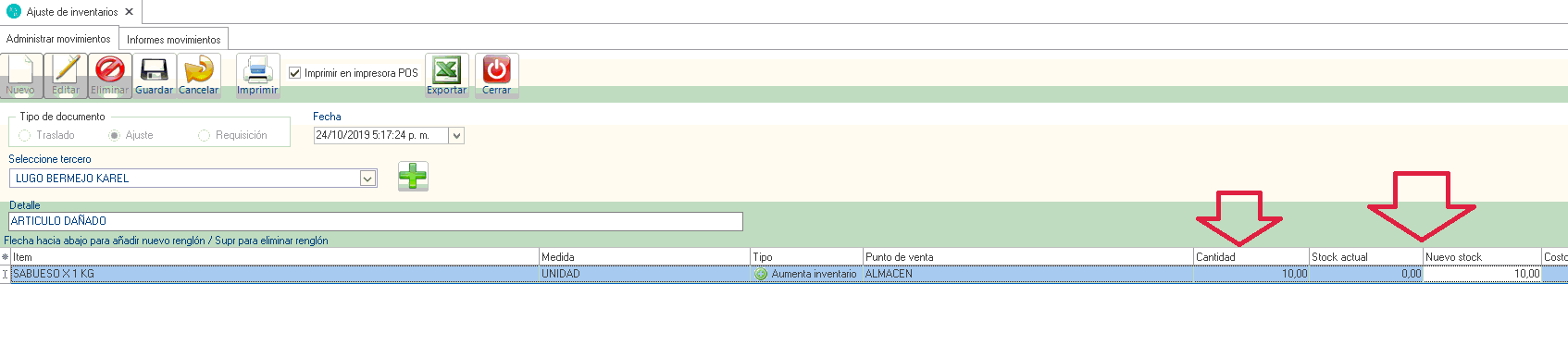Close the Ajuste de inventarios tab
This screenshot has height=358, width=1568.
click(x=130, y=12)
